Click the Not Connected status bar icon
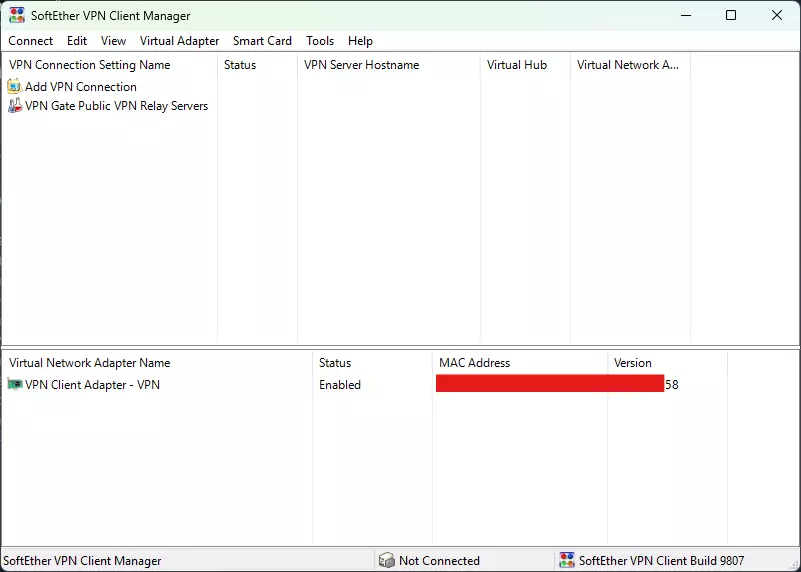The image size is (801, 572). pyautogui.click(x=387, y=560)
